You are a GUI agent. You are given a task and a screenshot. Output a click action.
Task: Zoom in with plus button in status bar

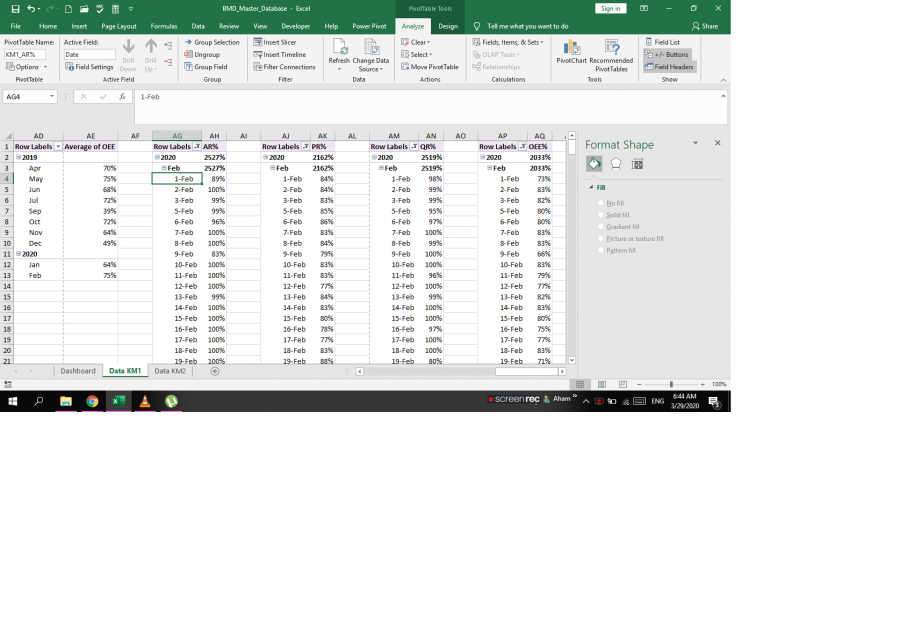[703, 384]
